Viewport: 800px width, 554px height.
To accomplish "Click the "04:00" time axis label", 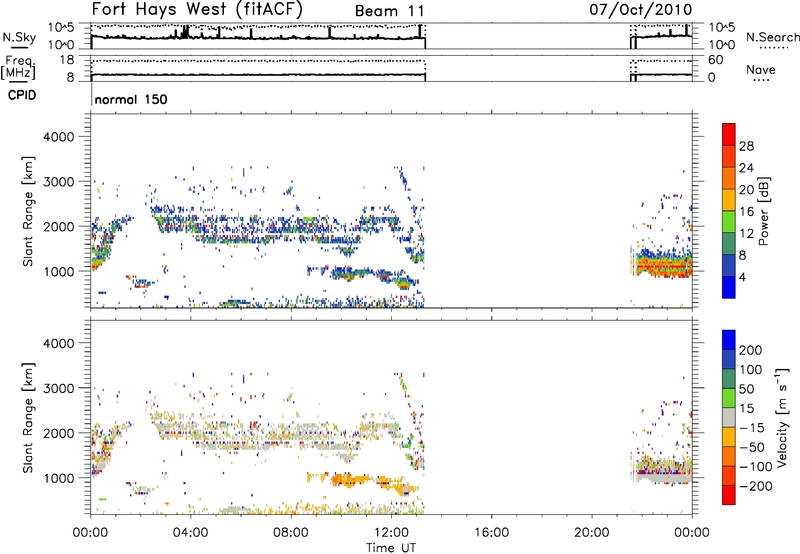I will coord(190,533).
